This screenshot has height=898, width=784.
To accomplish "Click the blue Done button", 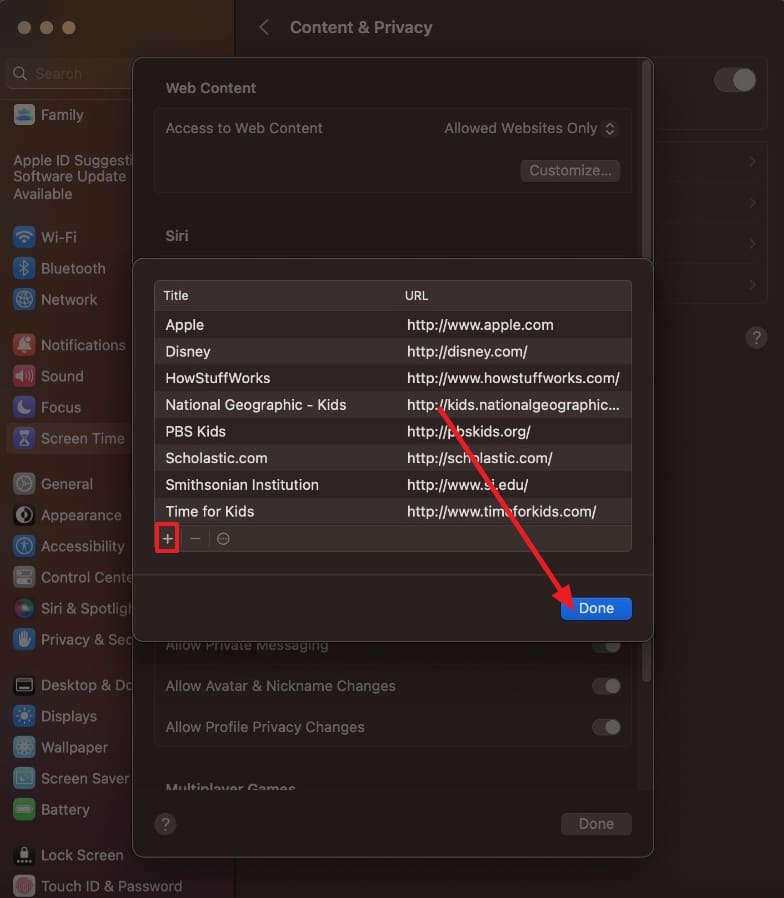I will point(596,608).
